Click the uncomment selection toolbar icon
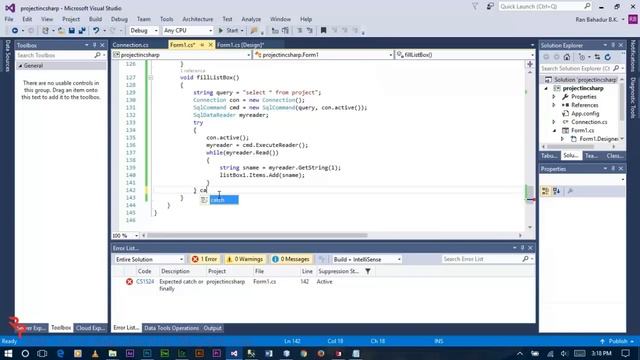Viewport: 640px width, 360px height. pos(309,31)
